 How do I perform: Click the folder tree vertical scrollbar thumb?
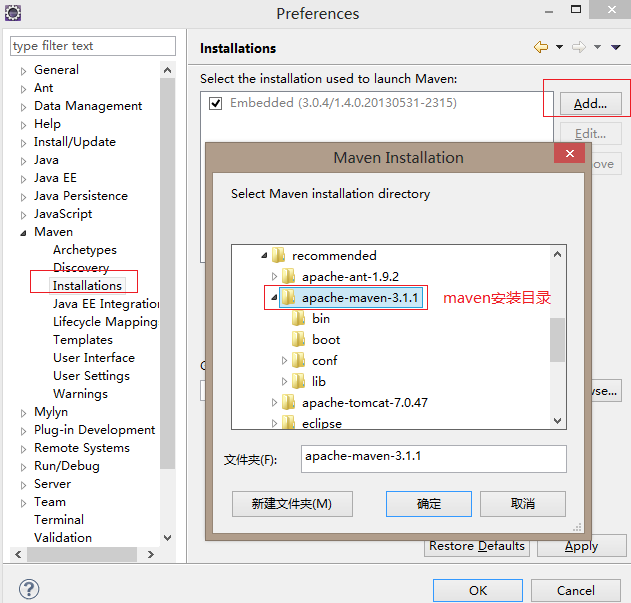557,340
